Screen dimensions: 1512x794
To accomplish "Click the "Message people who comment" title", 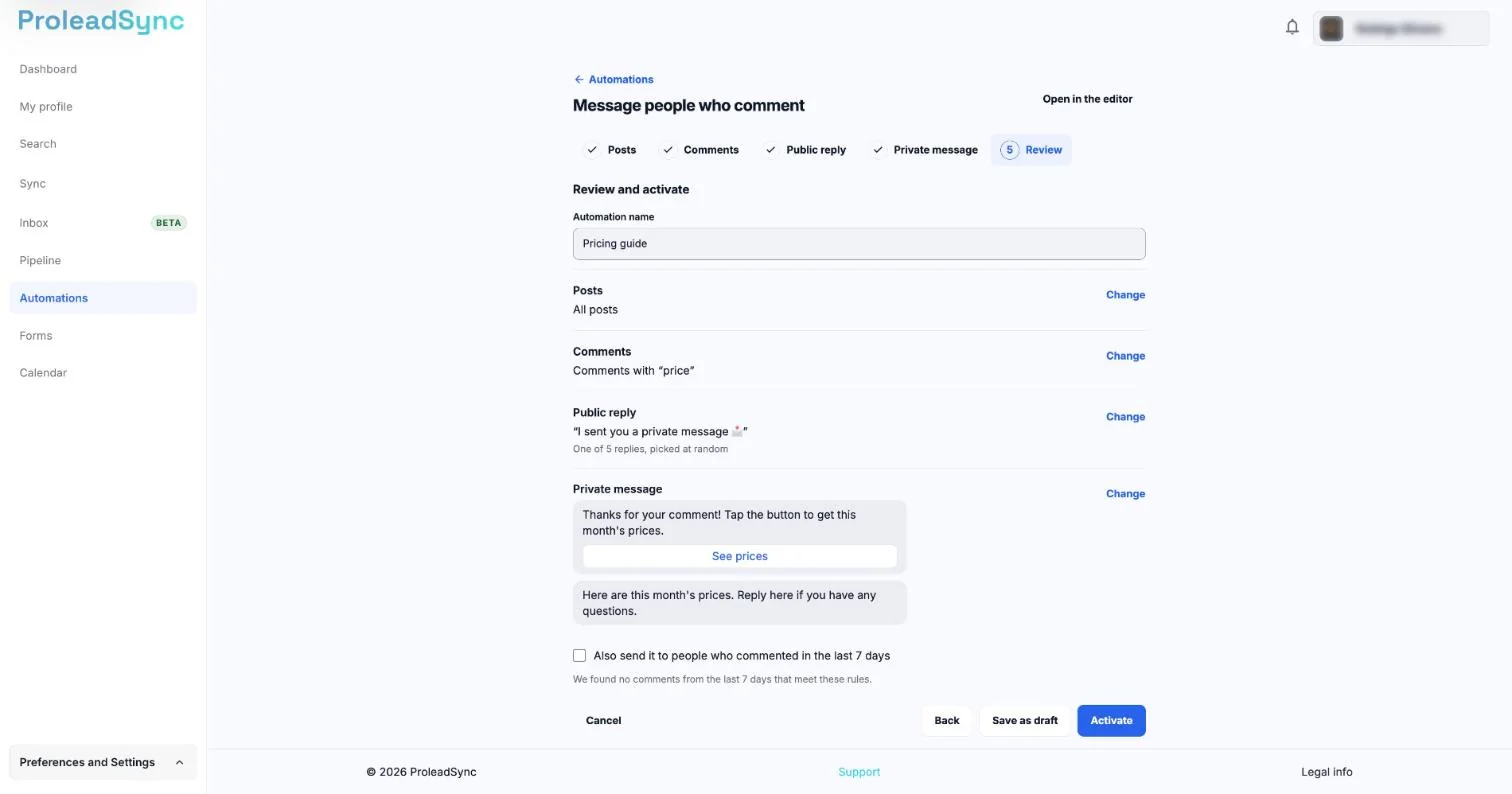I will point(688,105).
